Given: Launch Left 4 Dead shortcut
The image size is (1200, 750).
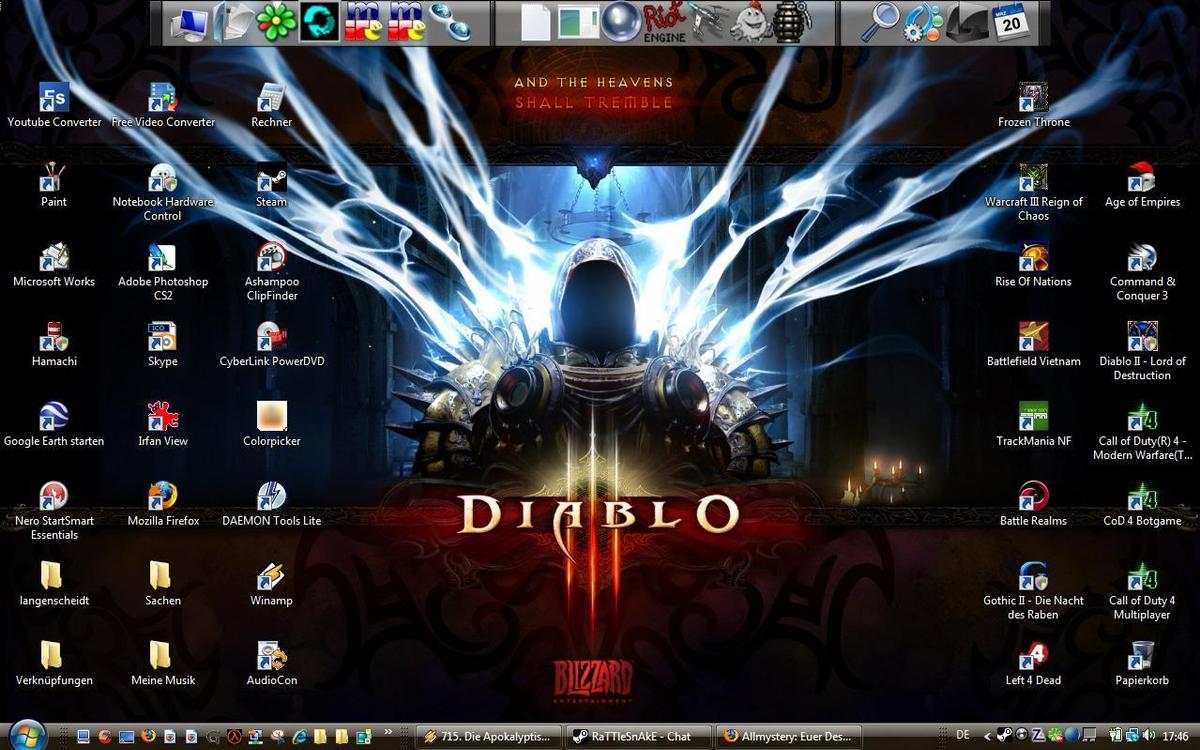Looking at the screenshot, I should tap(1033, 657).
